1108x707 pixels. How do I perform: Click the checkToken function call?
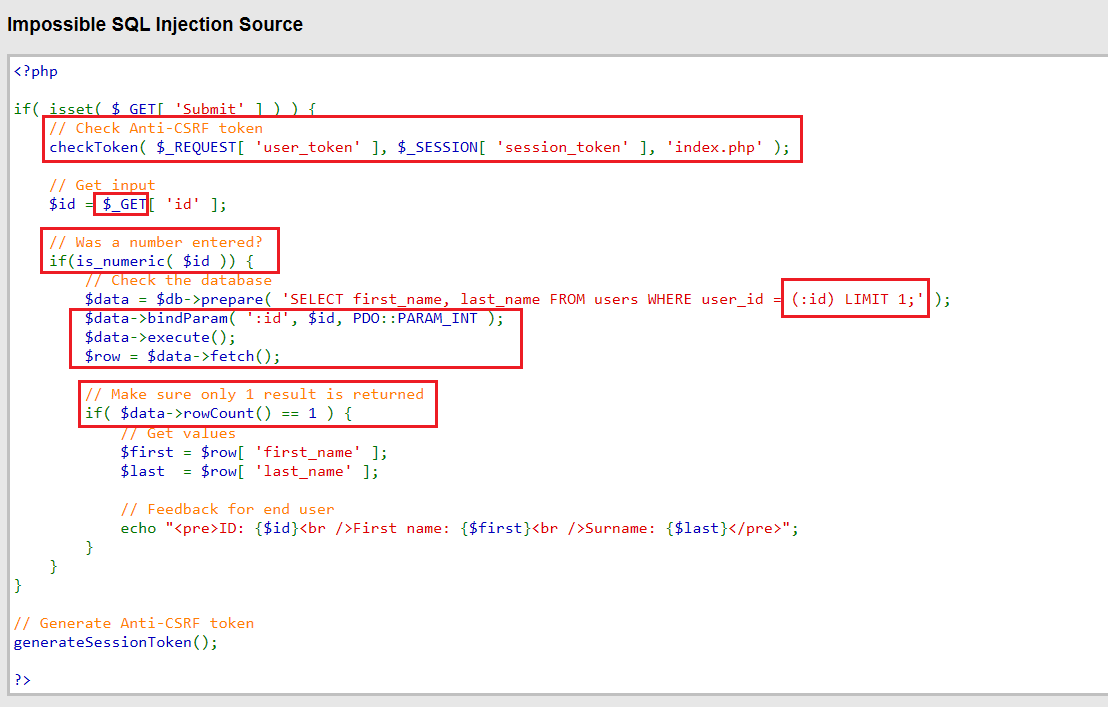pos(419,148)
